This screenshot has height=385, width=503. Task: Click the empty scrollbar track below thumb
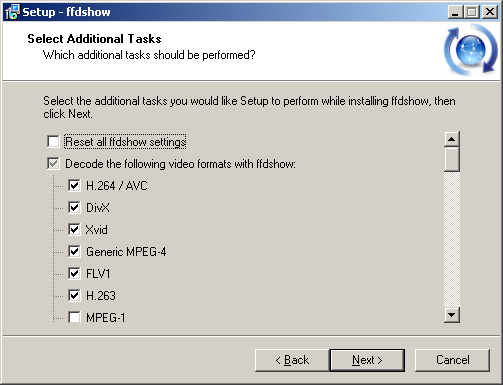click(x=452, y=239)
